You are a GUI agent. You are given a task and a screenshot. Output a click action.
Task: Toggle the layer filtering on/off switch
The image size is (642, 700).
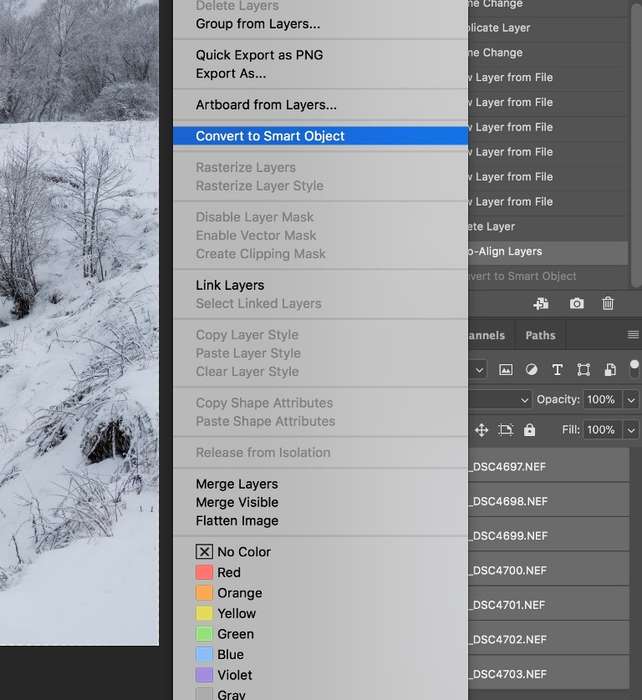click(x=634, y=368)
